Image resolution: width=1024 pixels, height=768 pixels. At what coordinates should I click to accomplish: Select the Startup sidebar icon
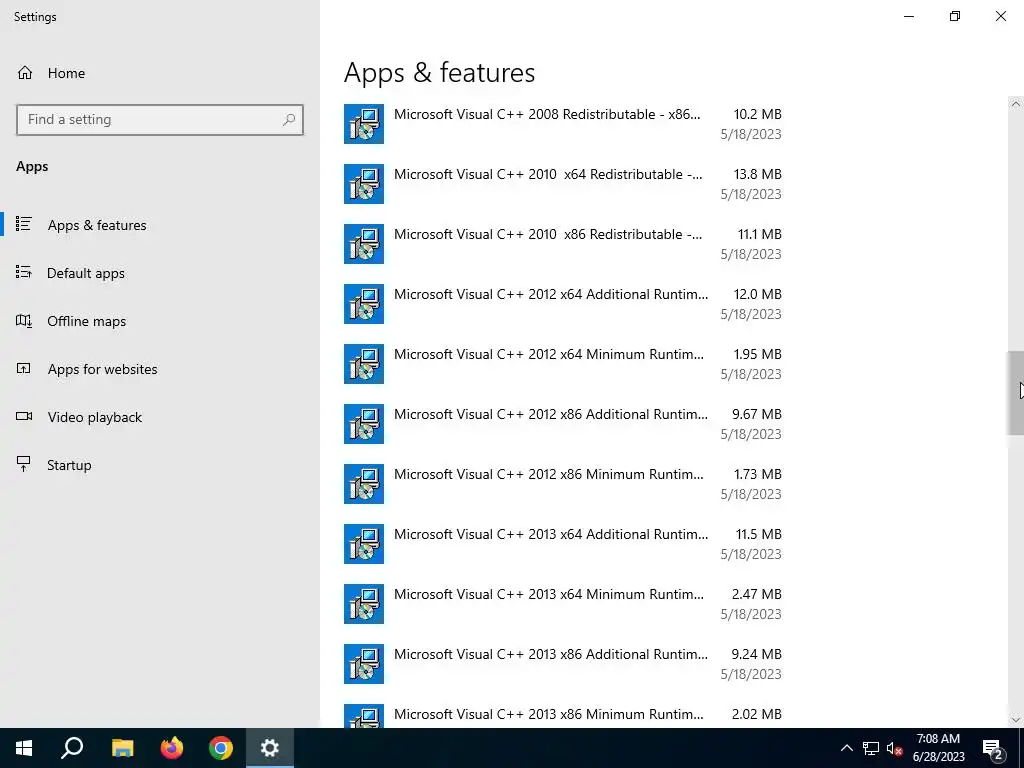pos(24,464)
